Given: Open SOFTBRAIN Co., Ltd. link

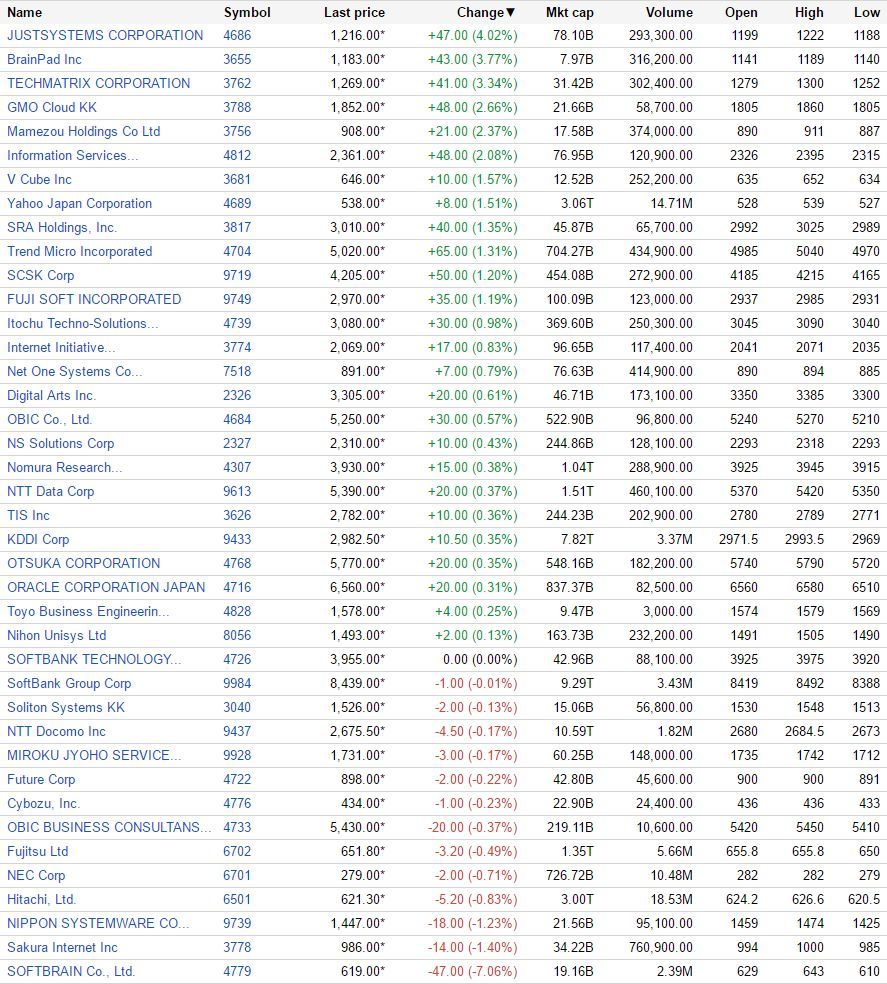Looking at the screenshot, I should coord(71,971).
